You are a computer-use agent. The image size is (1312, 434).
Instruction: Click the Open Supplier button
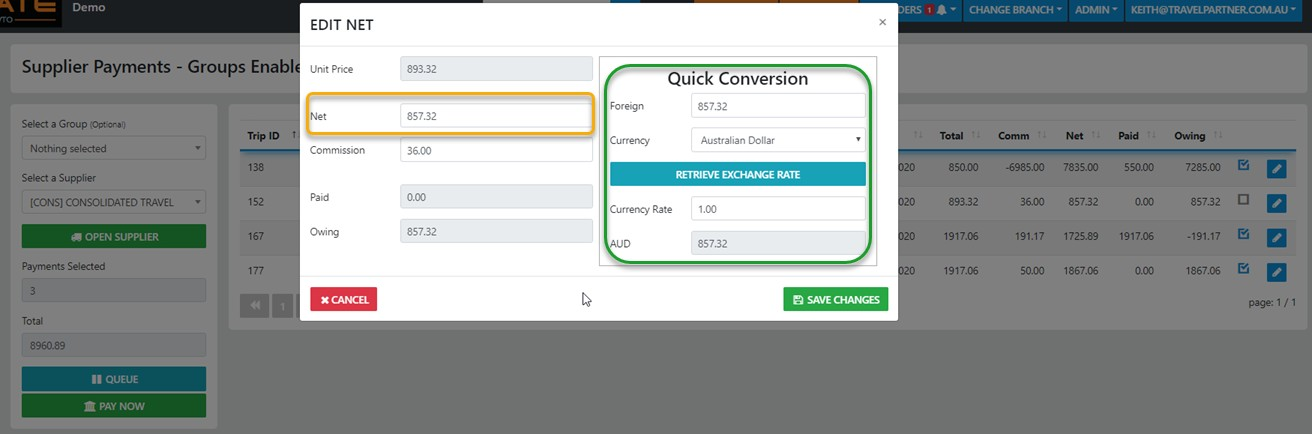pos(114,237)
